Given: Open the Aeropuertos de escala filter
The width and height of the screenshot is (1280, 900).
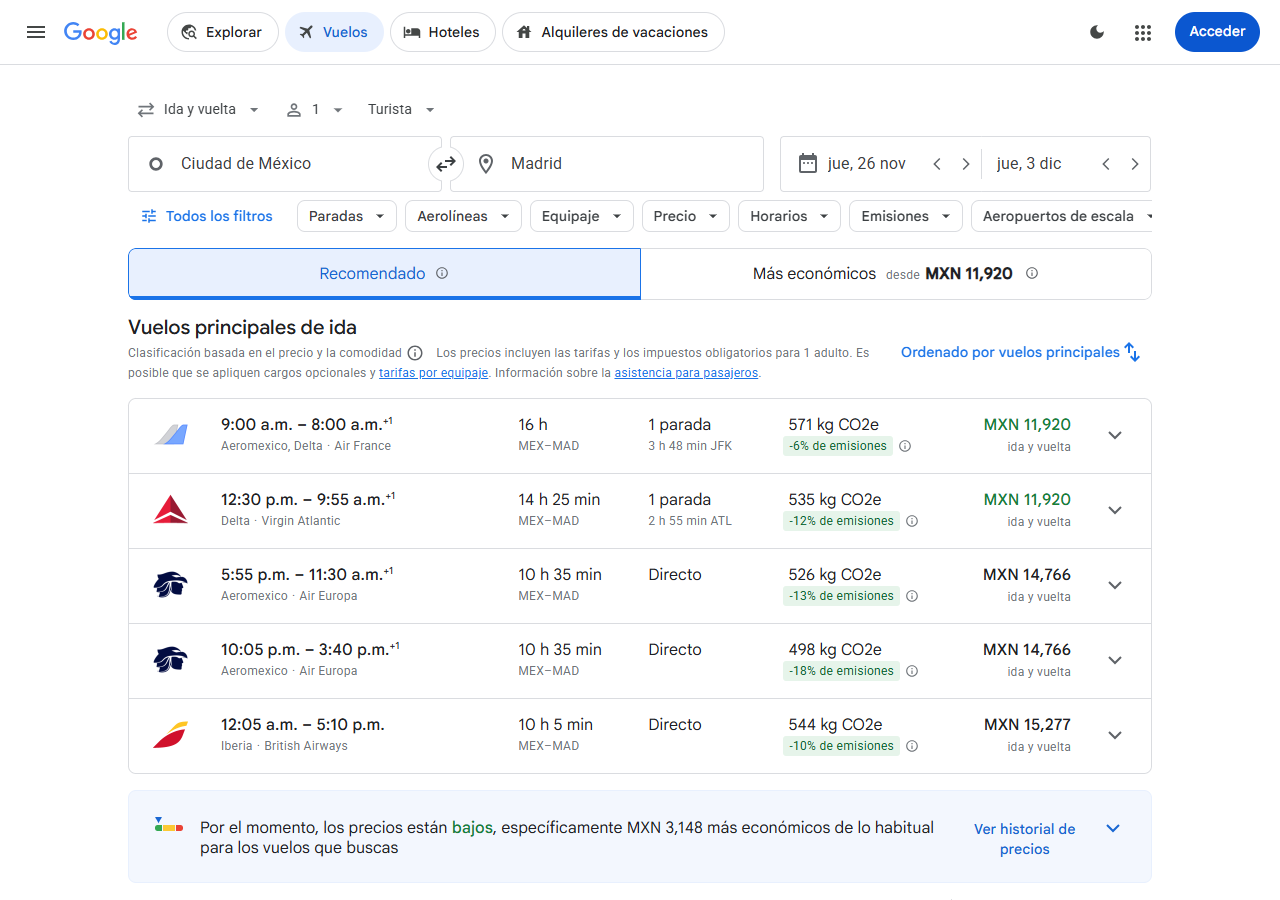Looking at the screenshot, I should click(1061, 216).
